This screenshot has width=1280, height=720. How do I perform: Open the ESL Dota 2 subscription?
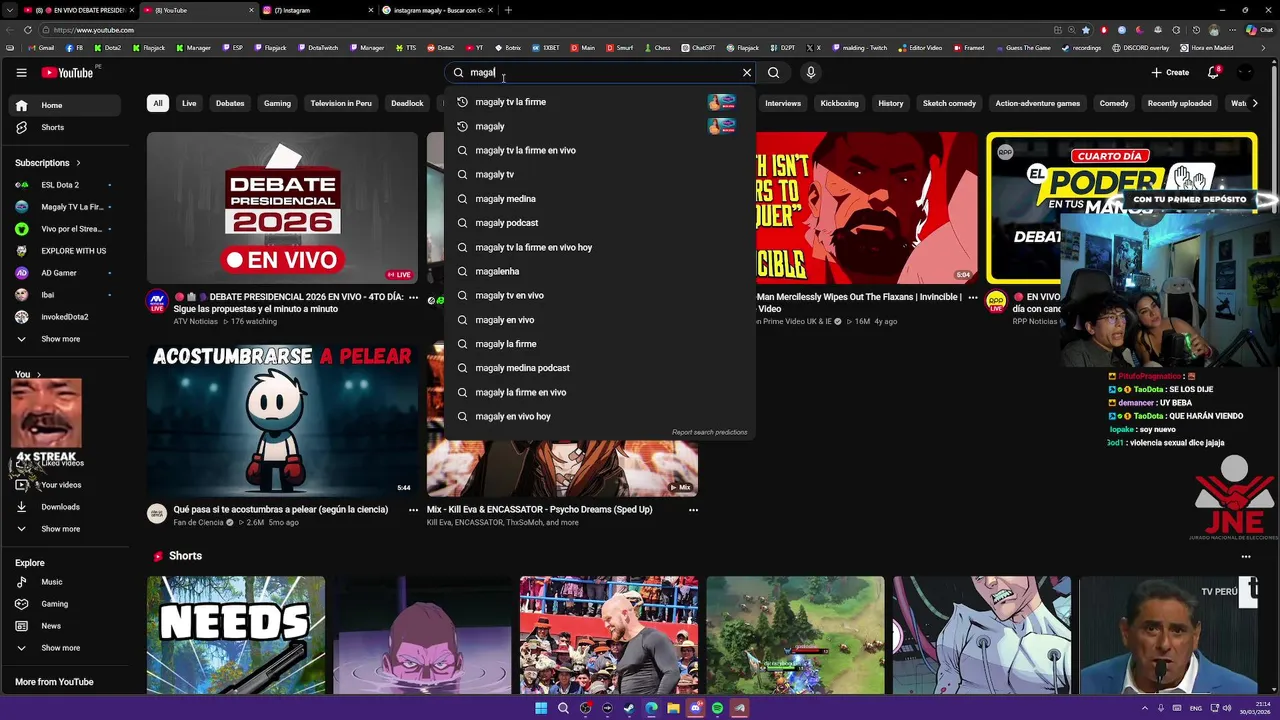point(65,185)
